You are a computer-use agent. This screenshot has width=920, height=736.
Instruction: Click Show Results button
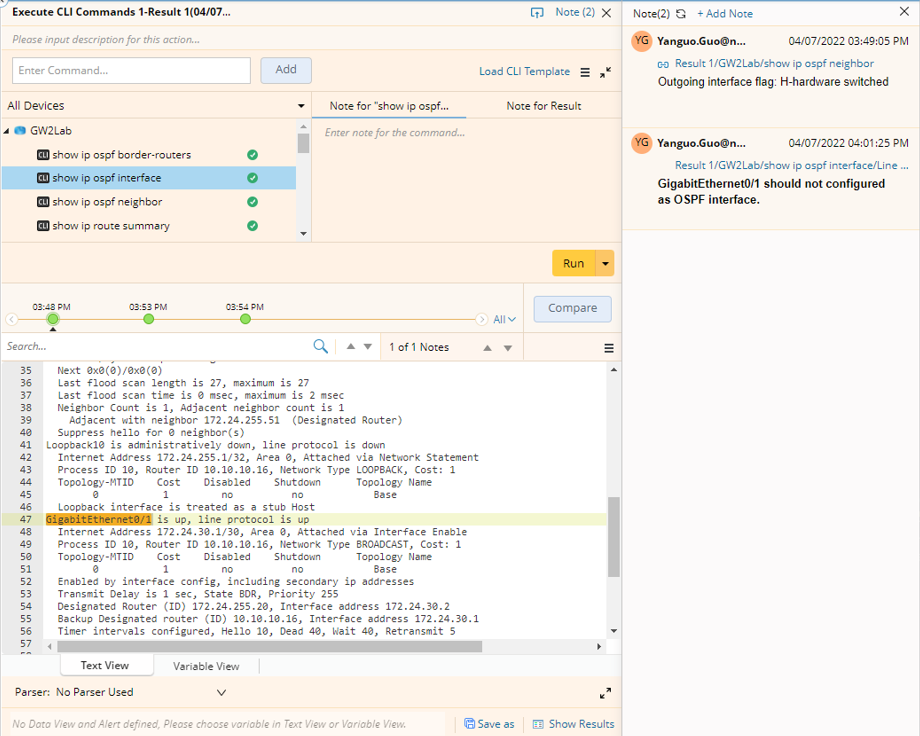[574, 724]
